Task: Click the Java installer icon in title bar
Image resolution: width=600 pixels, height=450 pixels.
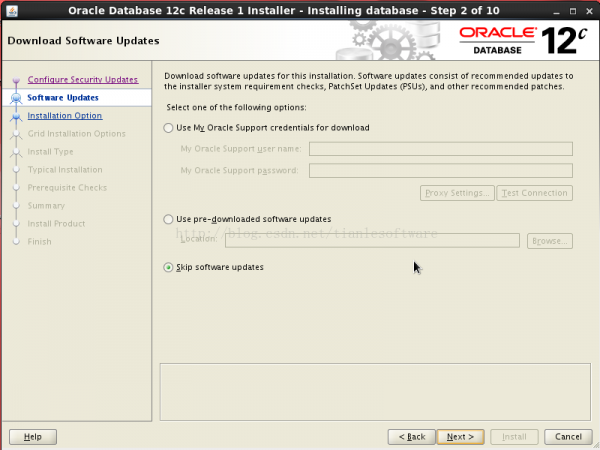Action: (12, 11)
